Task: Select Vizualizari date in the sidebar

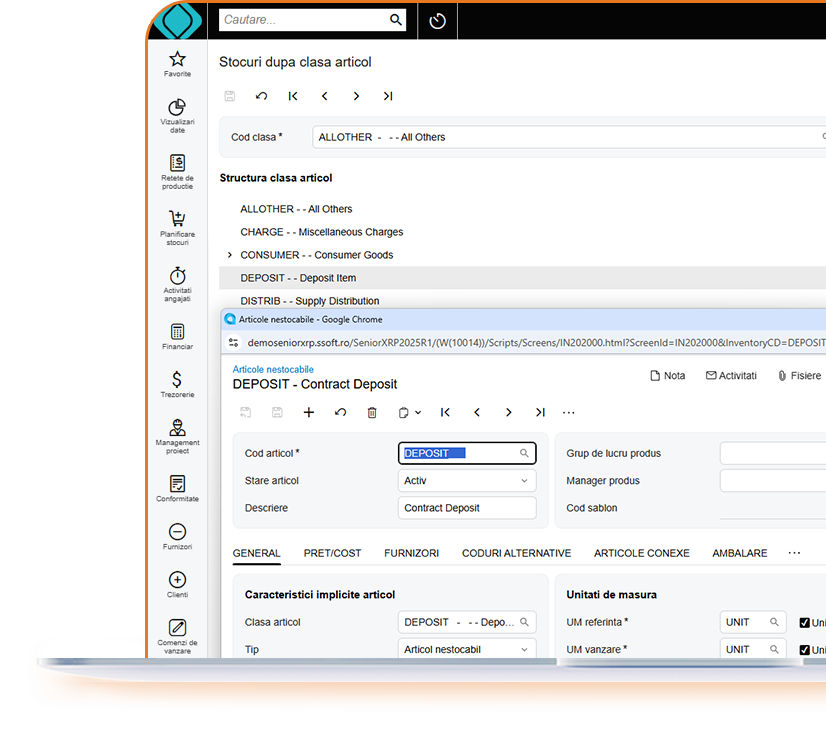Action: coord(176,113)
